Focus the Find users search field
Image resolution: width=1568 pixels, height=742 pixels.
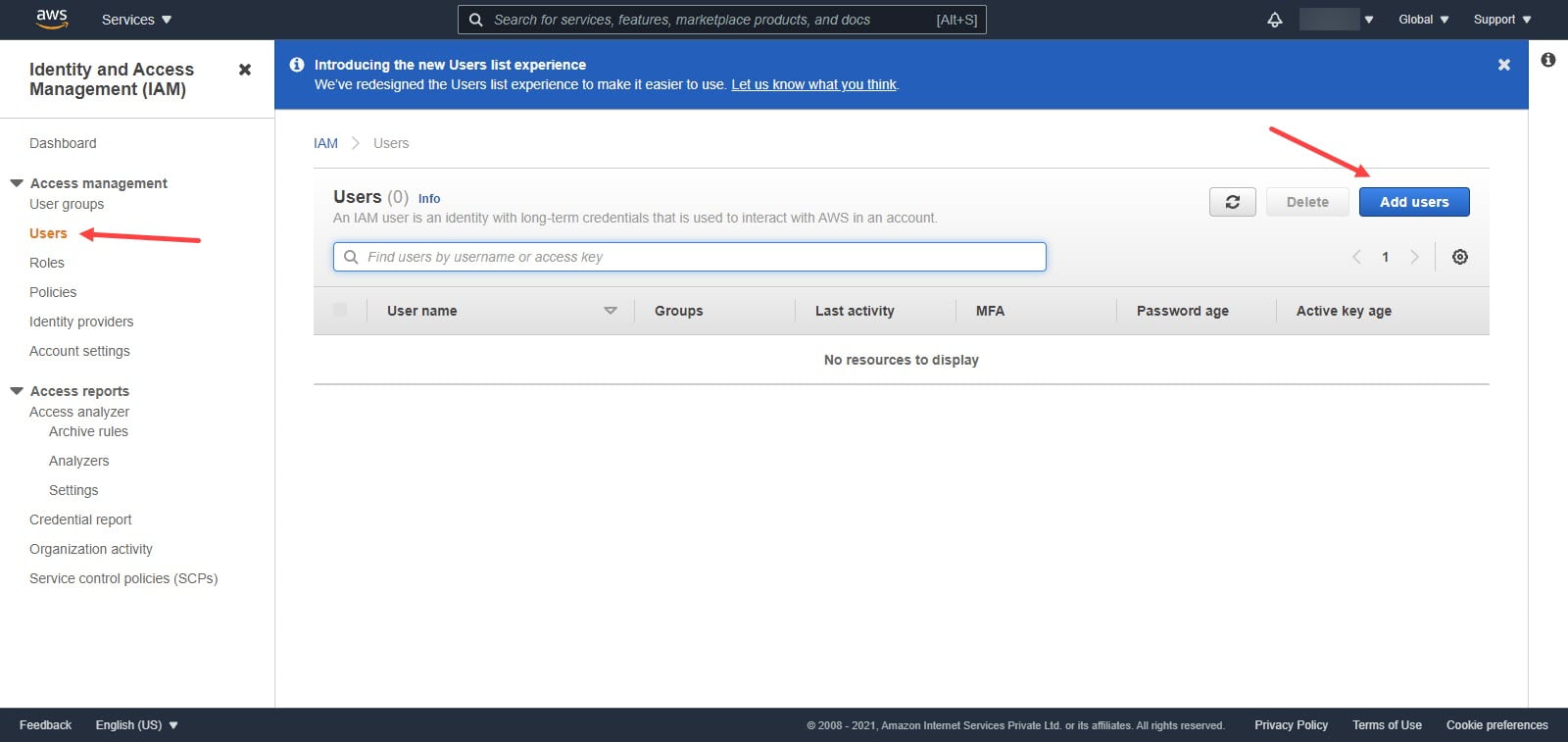[690, 257]
